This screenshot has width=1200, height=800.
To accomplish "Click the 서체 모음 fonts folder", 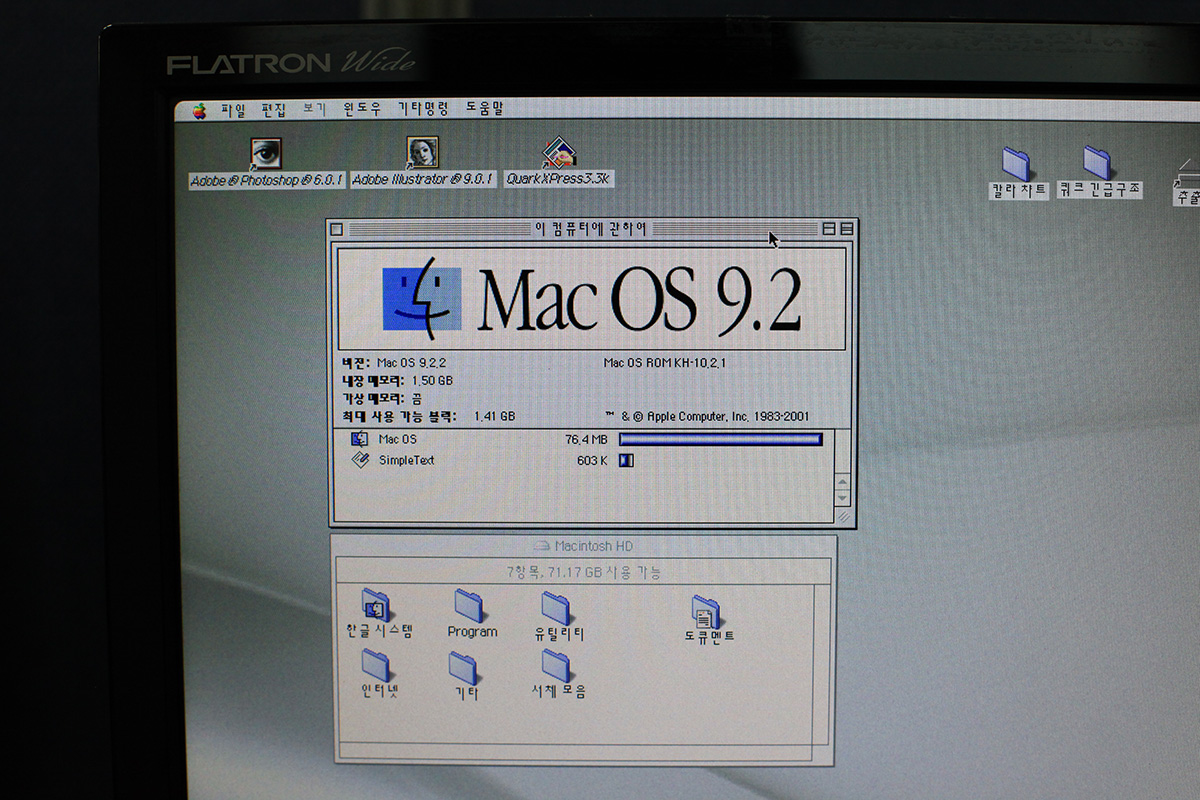I will point(557,666).
